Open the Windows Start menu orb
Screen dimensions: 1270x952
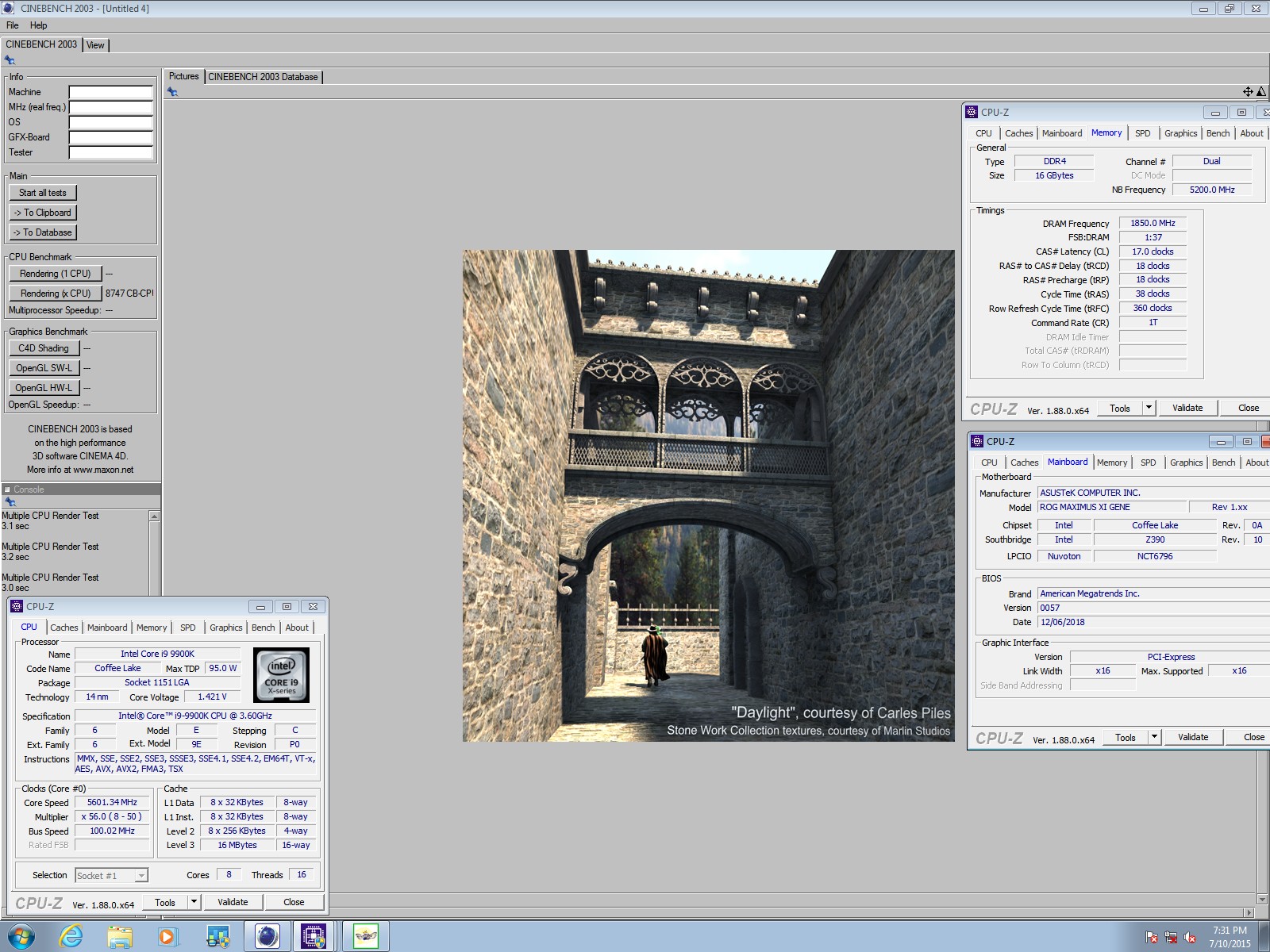tap(21, 936)
